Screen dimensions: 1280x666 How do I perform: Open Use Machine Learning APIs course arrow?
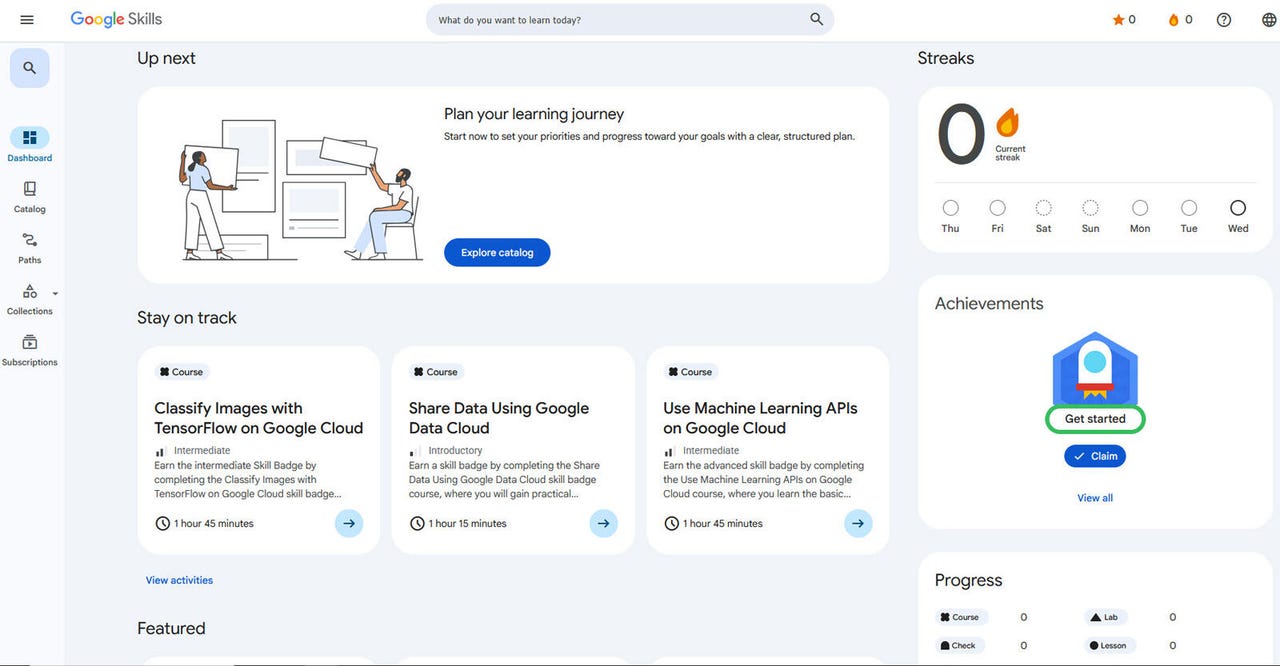pos(858,523)
